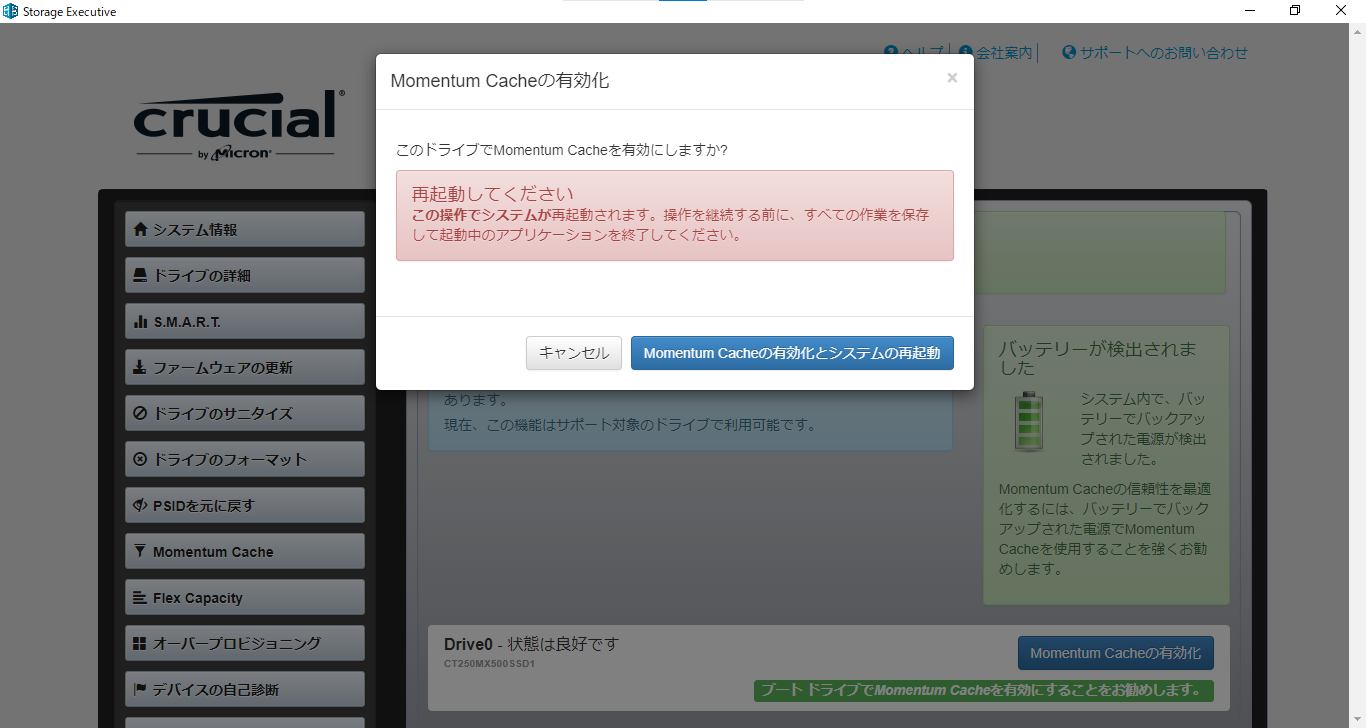Image resolution: width=1366 pixels, height=728 pixels.
Task: Click the model number CT250MX500SSD1
Action: click(x=490, y=663)
